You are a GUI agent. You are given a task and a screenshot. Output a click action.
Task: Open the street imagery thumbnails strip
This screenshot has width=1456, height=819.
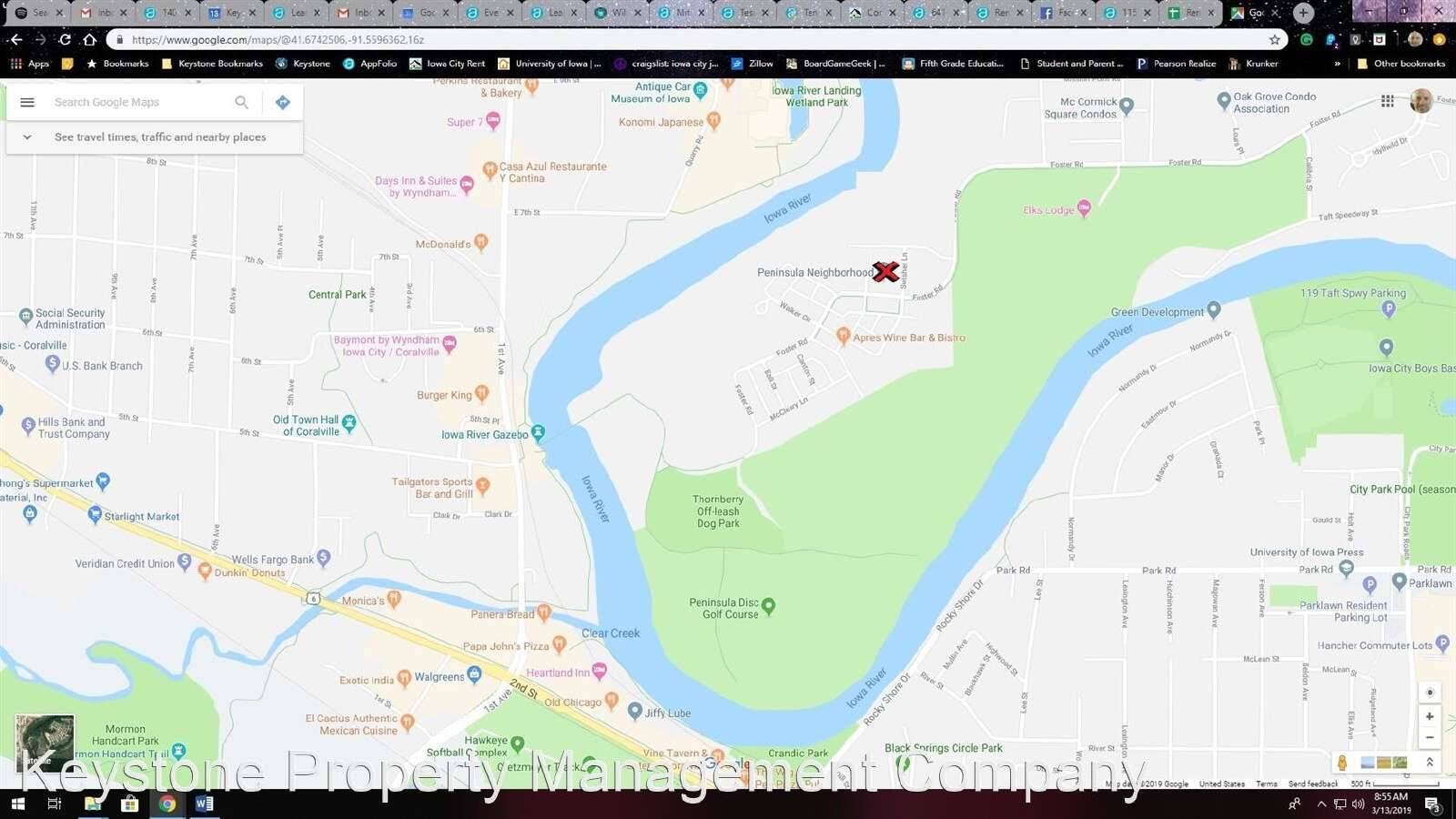click(1383, 763)
